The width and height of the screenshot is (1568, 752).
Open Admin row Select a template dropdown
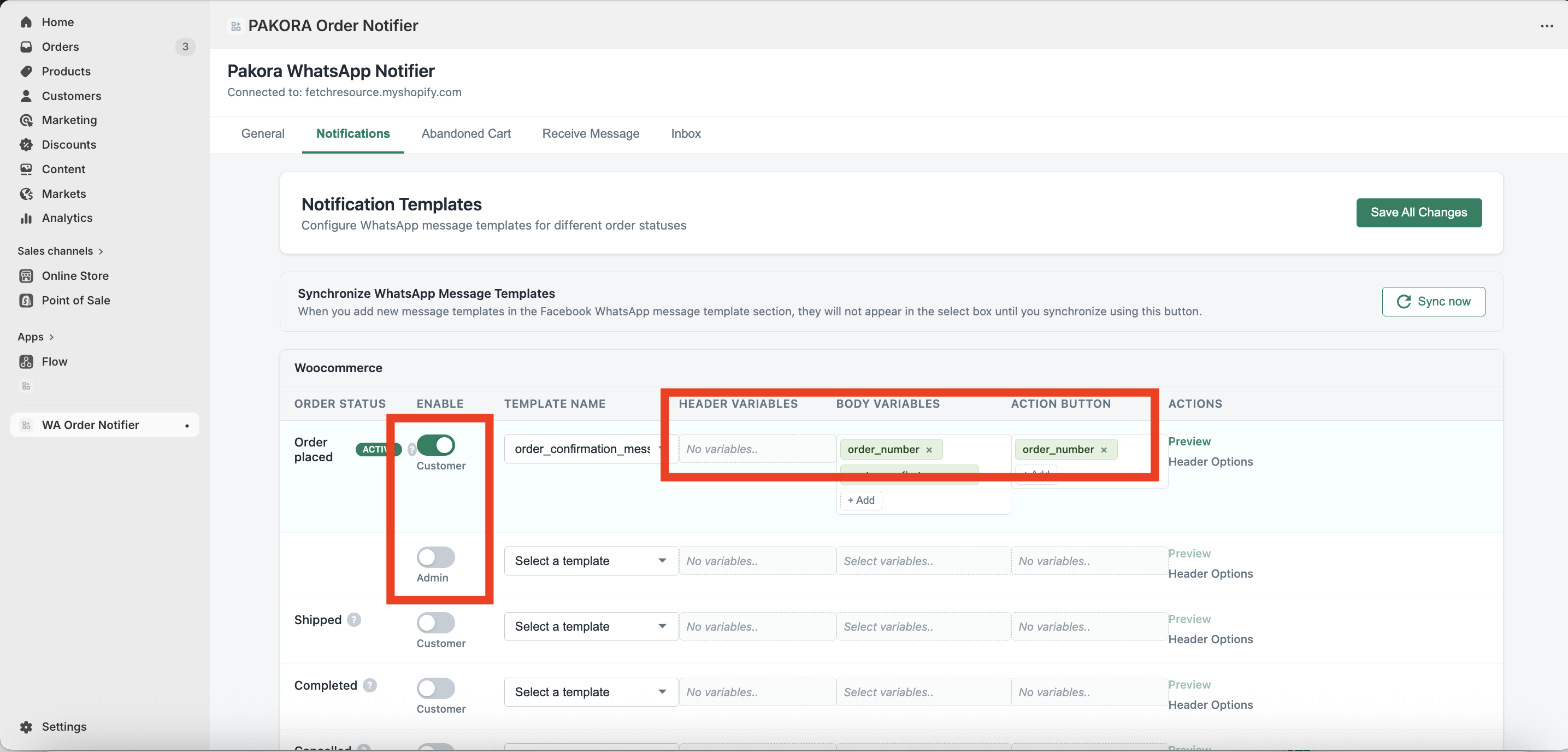click(591, 561)
